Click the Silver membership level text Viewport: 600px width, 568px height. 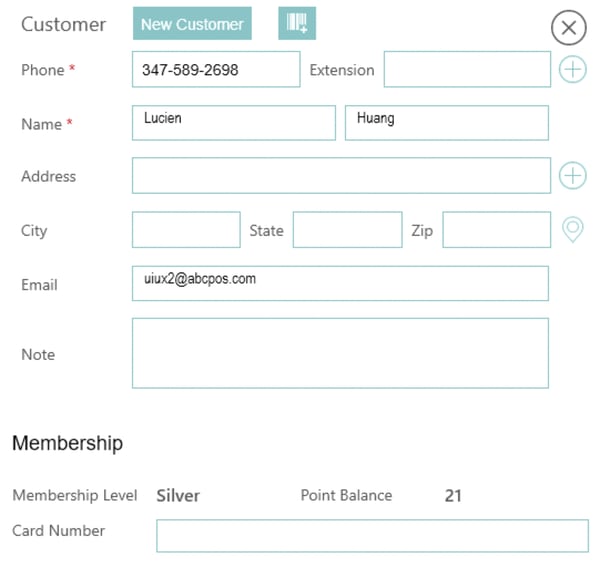pyautogui.click(x=178, y=496)
